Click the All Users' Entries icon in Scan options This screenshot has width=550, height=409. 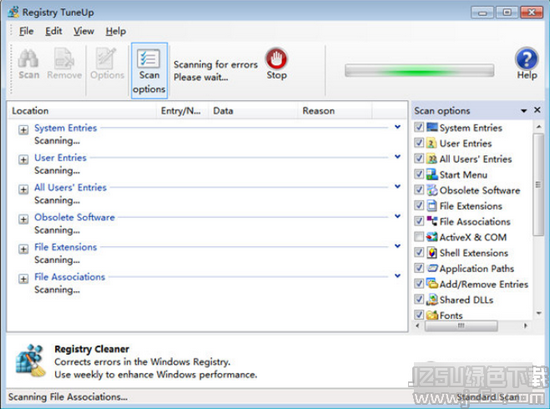click(431, 159)
